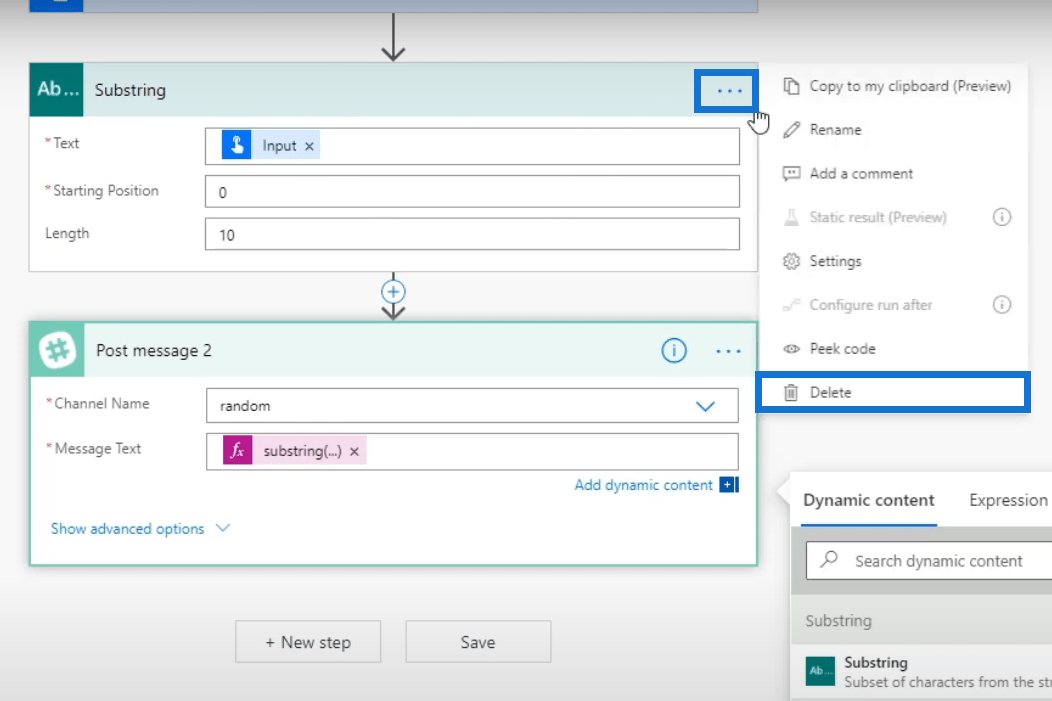The height and width of the screenshot is (701, 1052).
Task: Click the Search dynamic content box
Action: click(x=929, y=561)
